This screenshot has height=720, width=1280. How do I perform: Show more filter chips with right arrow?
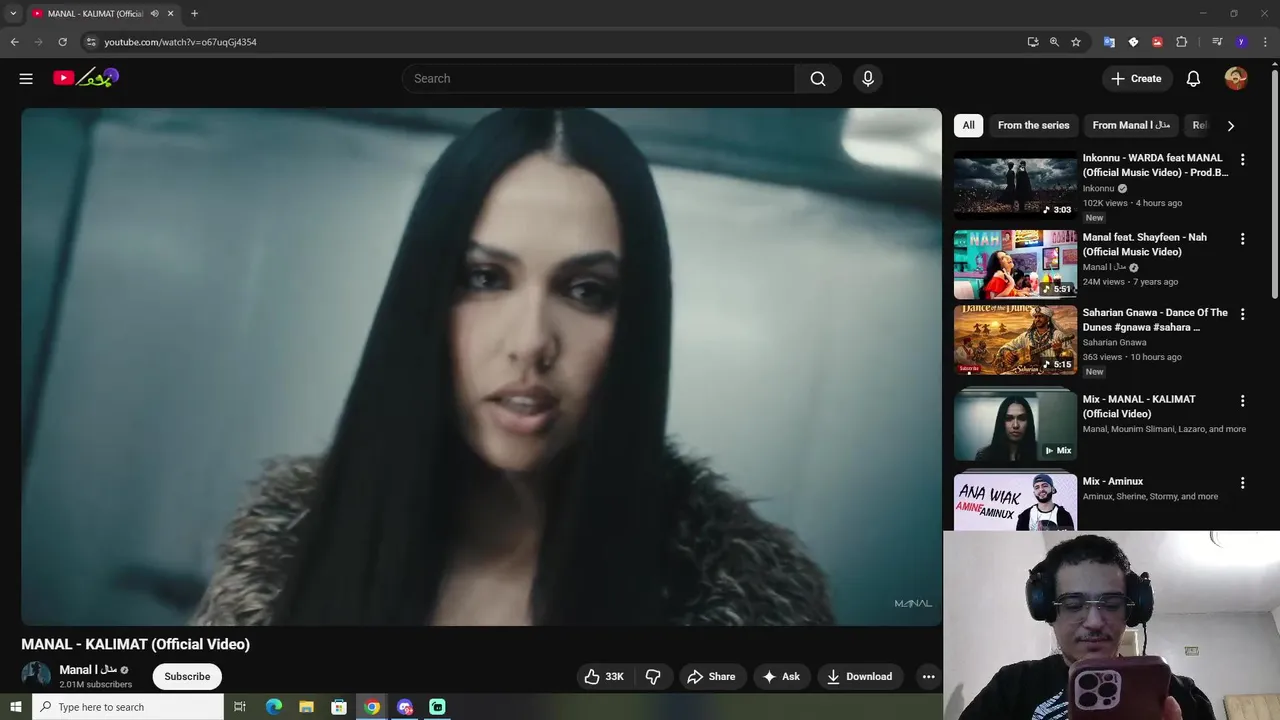[x=1230, y=126]
